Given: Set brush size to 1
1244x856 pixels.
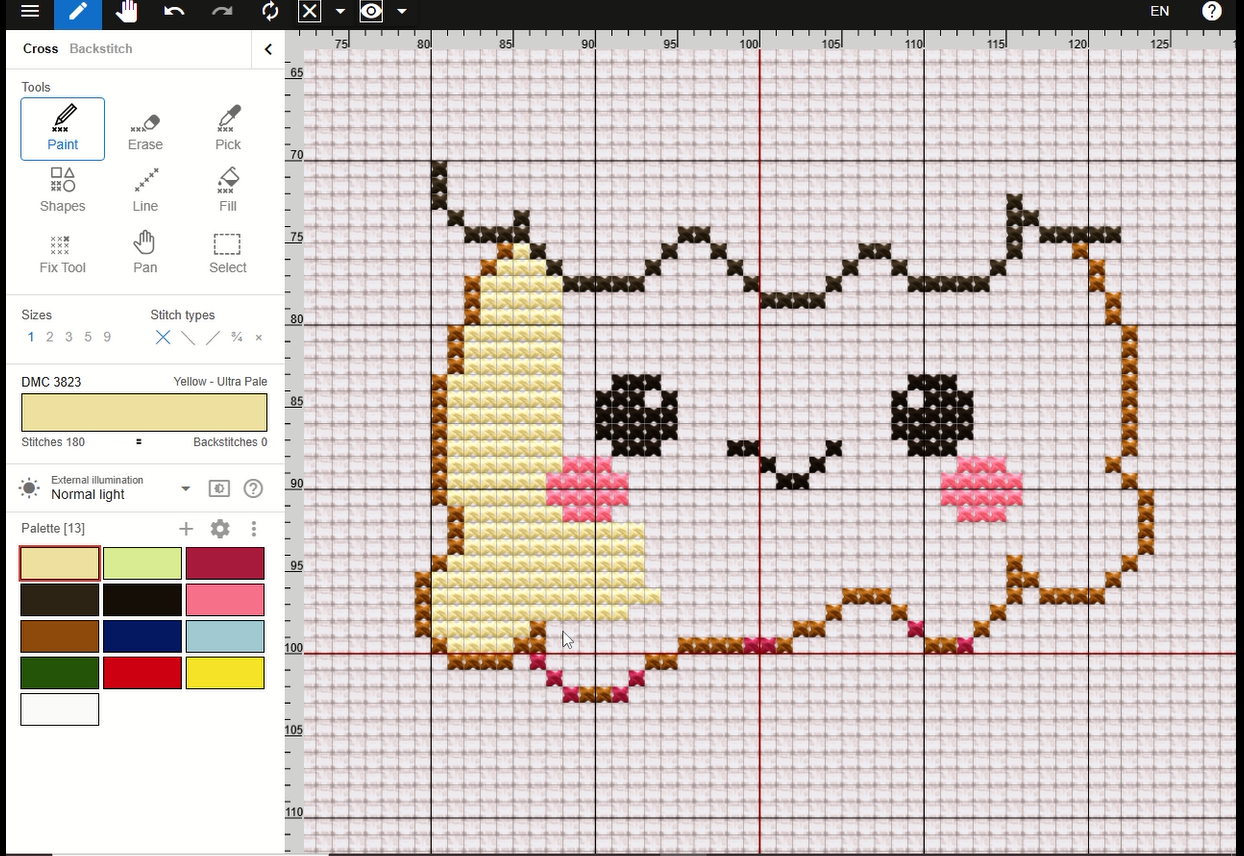Looking at the screenshot, I should pos(31,337).
